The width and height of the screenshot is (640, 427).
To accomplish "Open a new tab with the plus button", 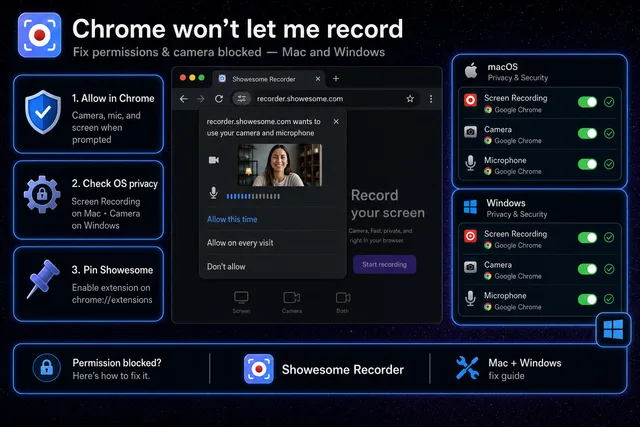I will [336, 78].
